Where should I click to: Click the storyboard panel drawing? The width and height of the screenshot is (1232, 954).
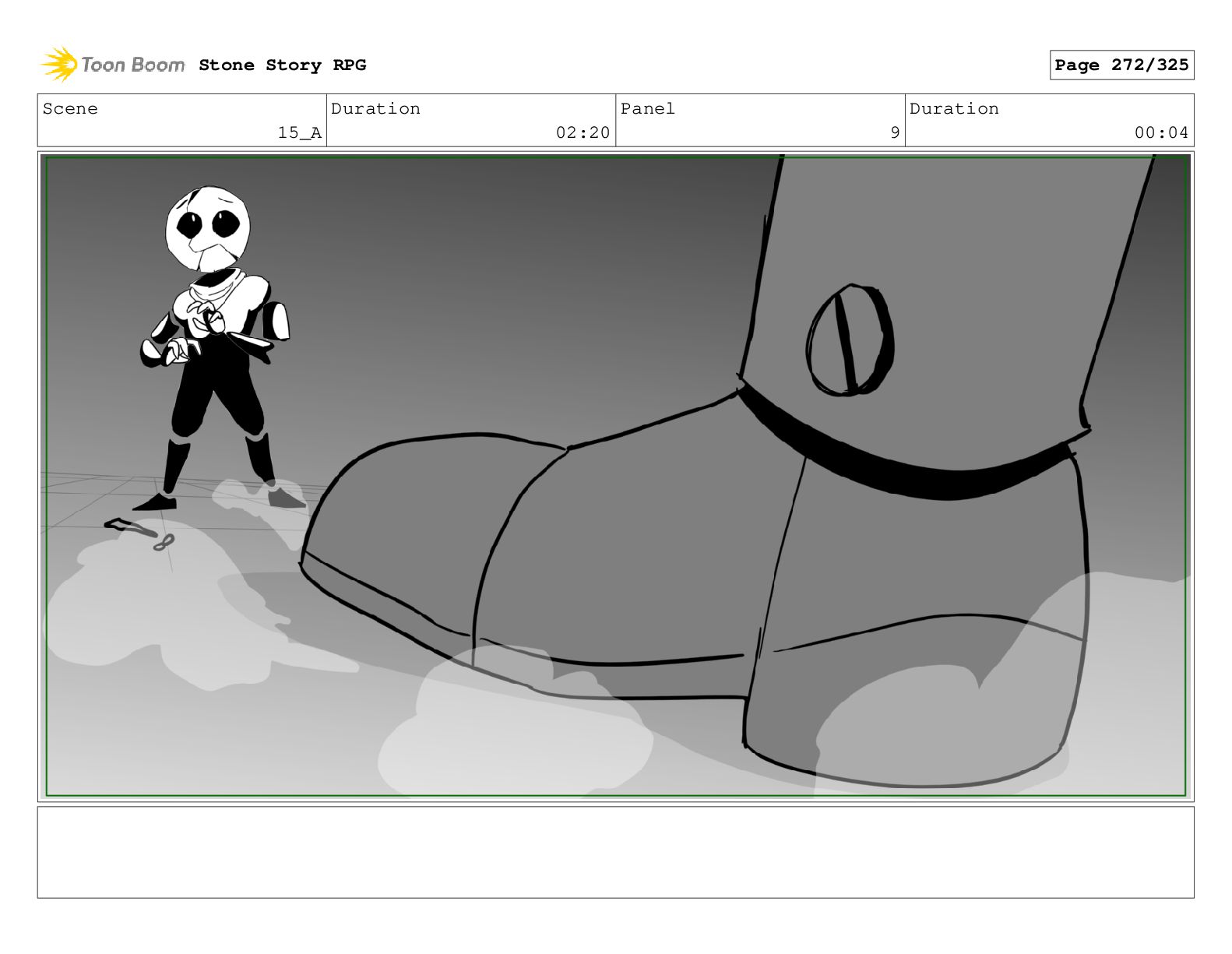tap(615, 477)
